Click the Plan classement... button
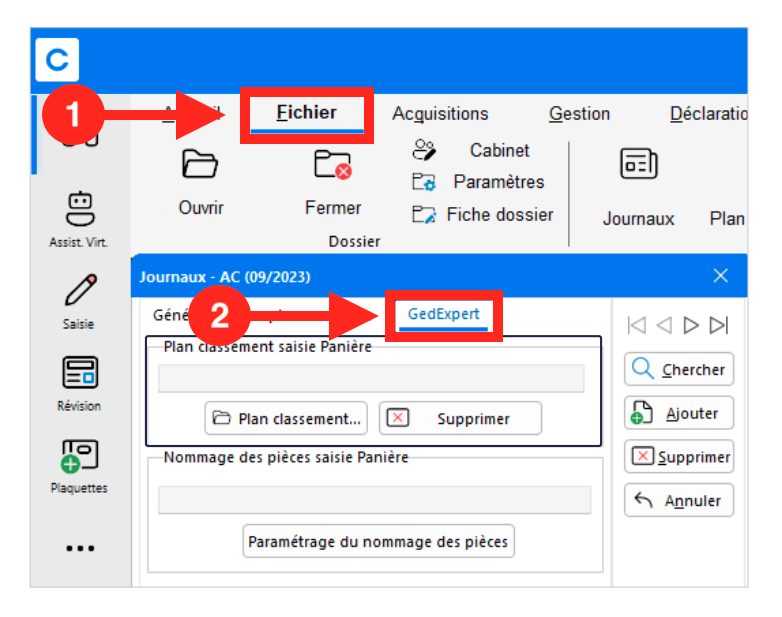The height and width of the screenshot is (617, 782). click(x=286, y=418)
